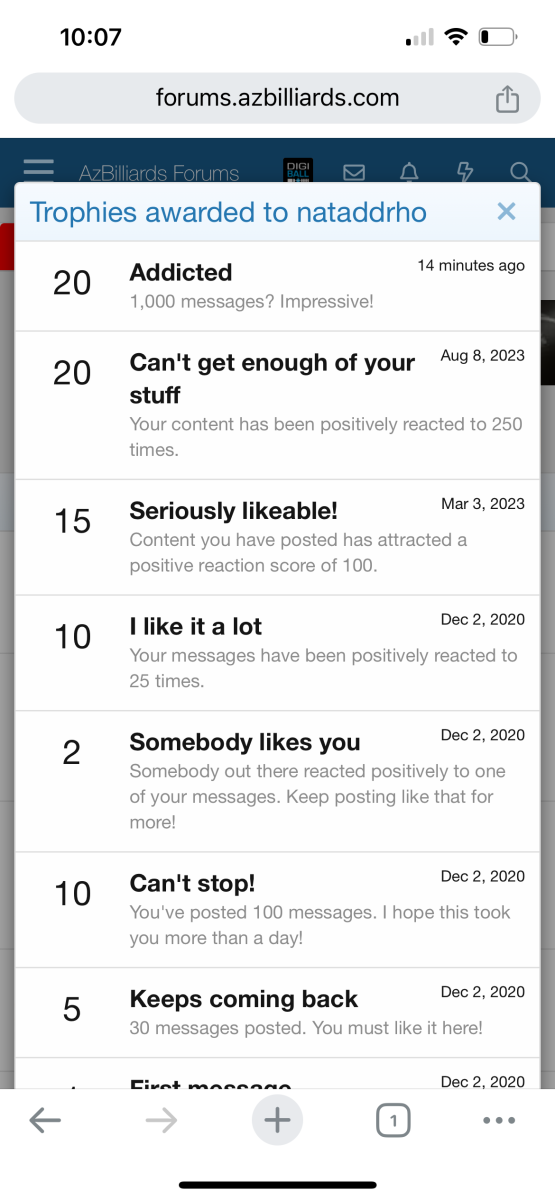
Task: Tap the browser share icon
Action: coord(508,98)
